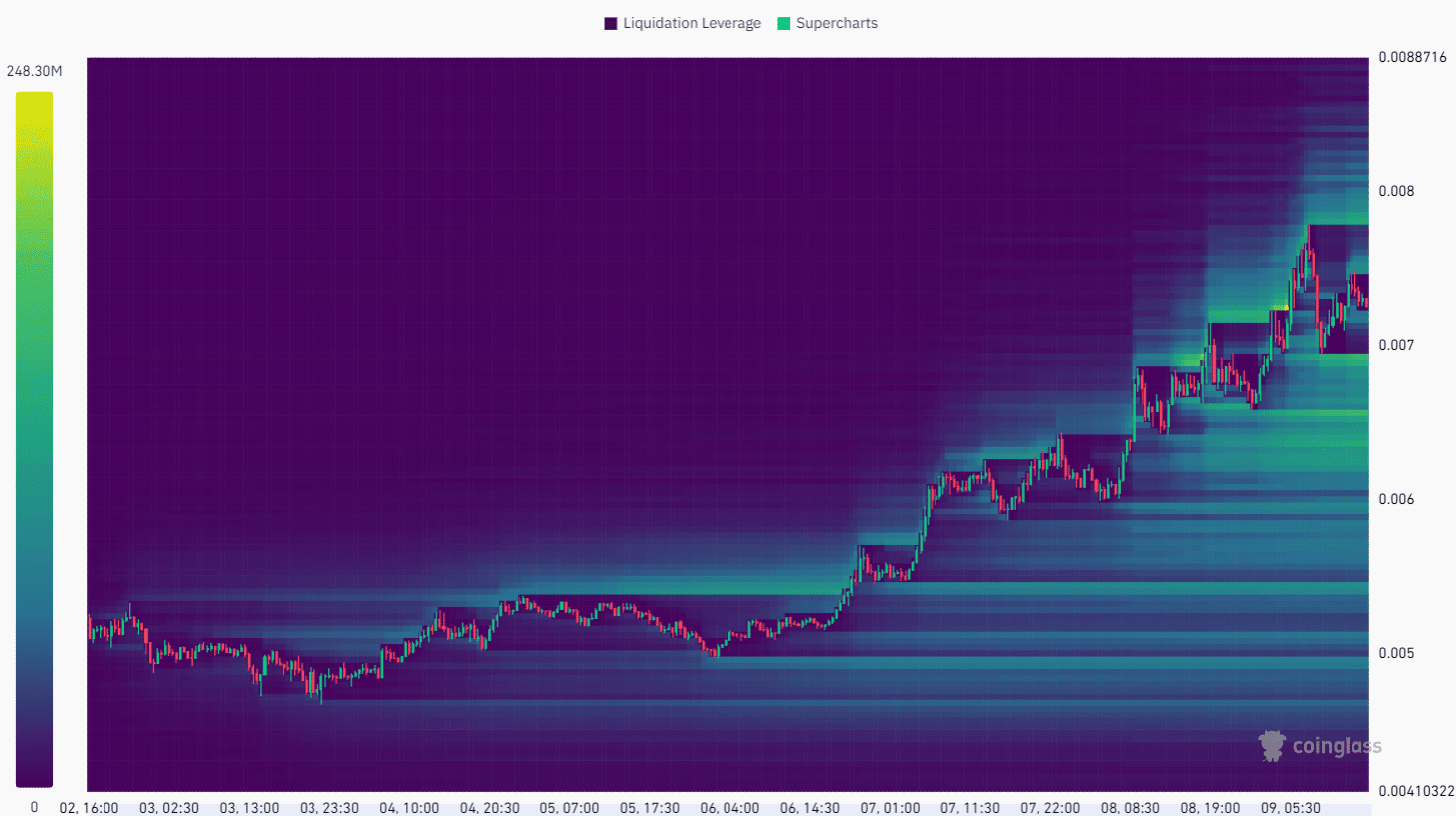Click the 04, 20:30 time axis label
Screen dimensions: 1456x816
tap(490, 808)
